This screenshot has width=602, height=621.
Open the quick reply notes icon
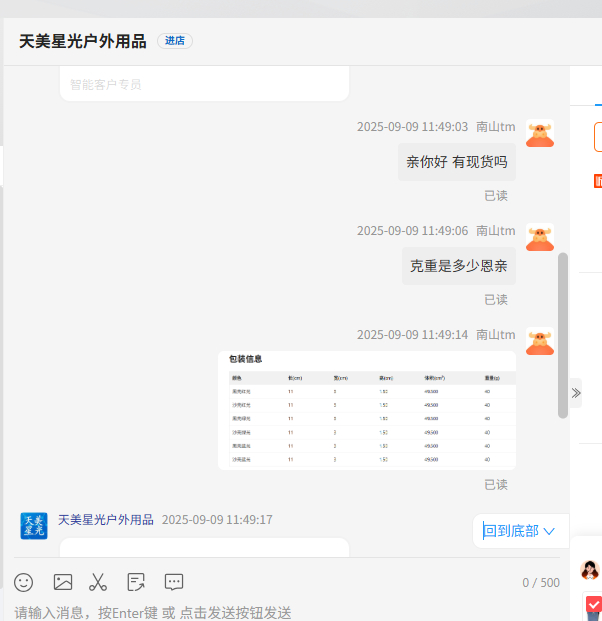pos(136,581)
